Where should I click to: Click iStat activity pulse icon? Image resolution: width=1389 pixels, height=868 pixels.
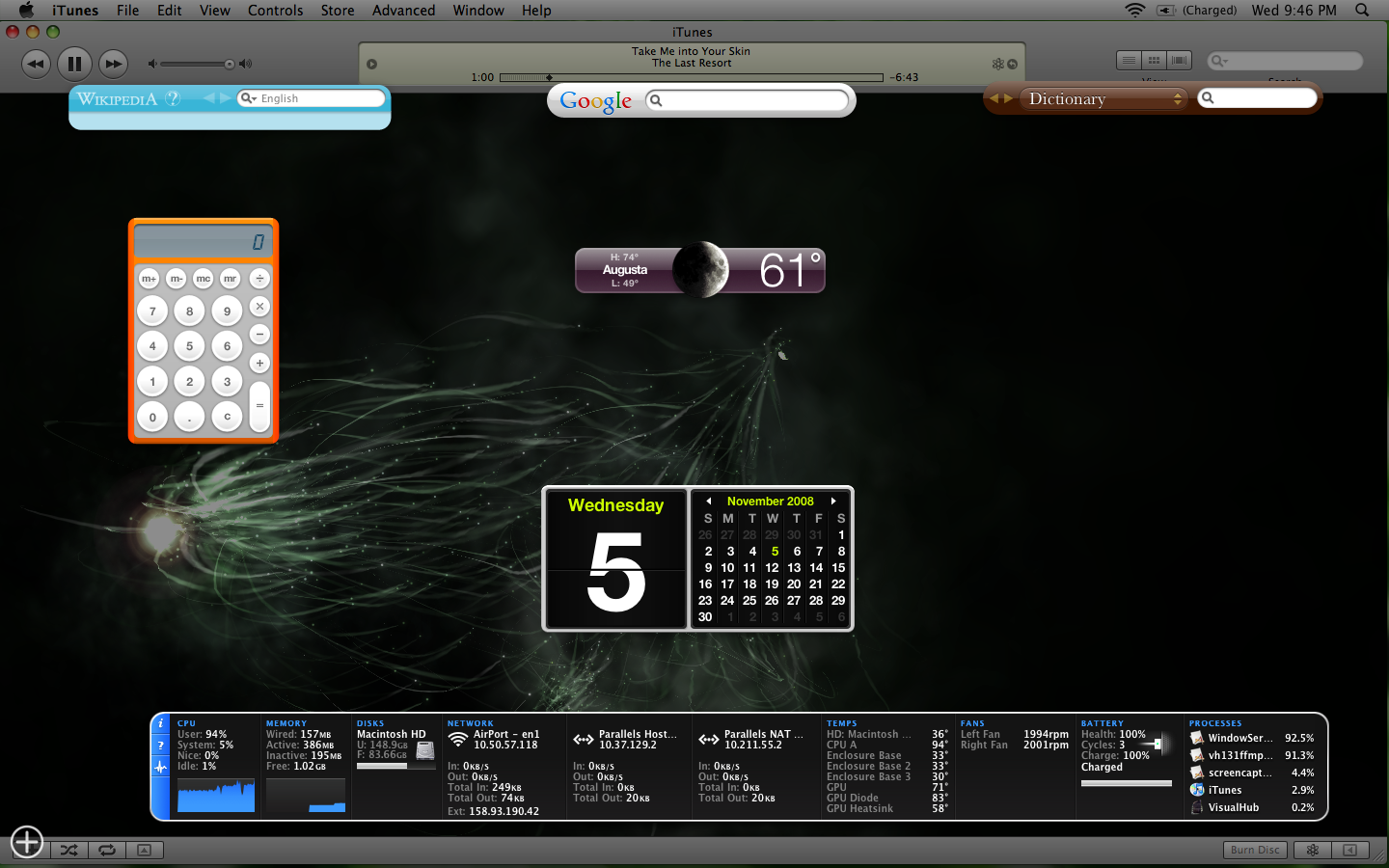(x=160, y=767)
